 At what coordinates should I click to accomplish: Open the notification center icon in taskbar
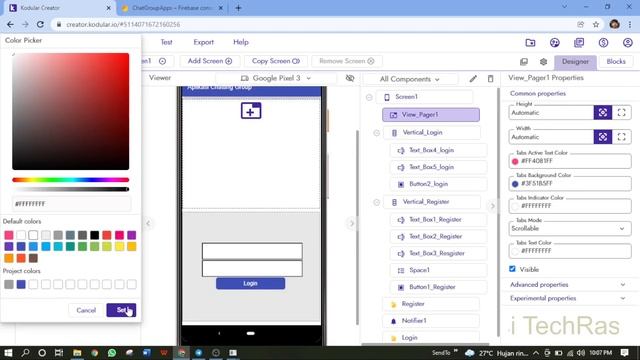pyautogui.click(x=624, y=353)
